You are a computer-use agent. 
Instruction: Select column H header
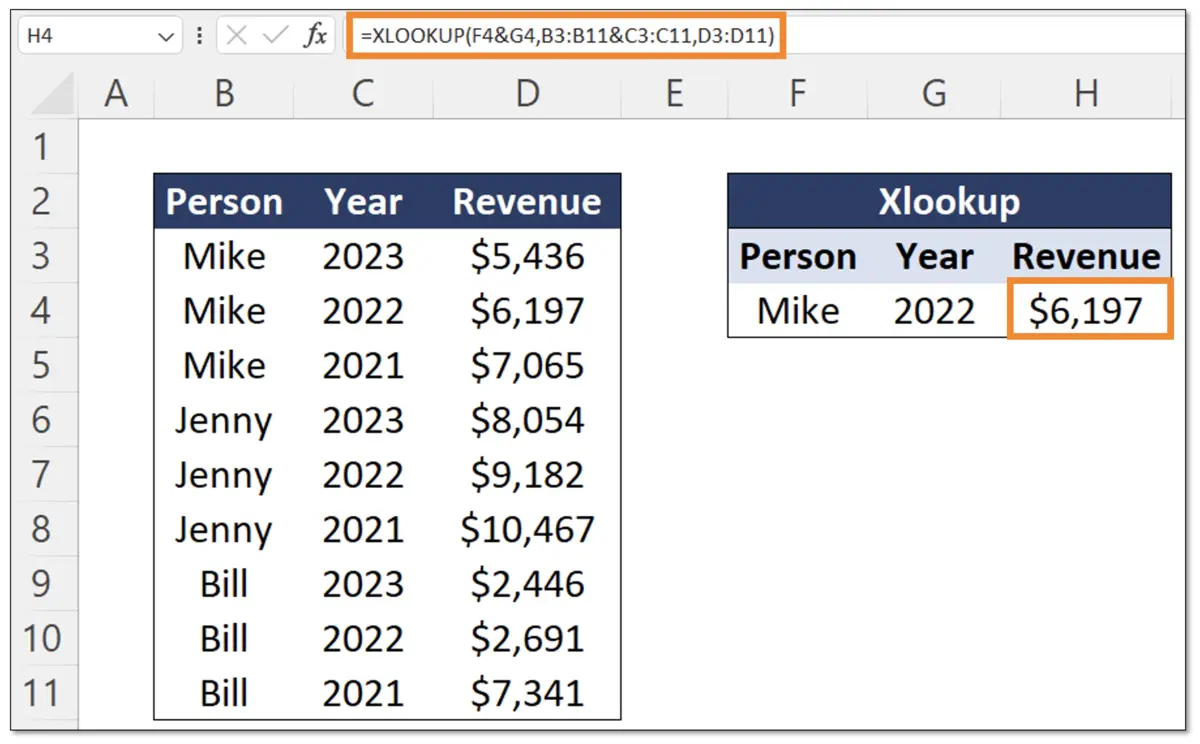(x=1086, y=93)
